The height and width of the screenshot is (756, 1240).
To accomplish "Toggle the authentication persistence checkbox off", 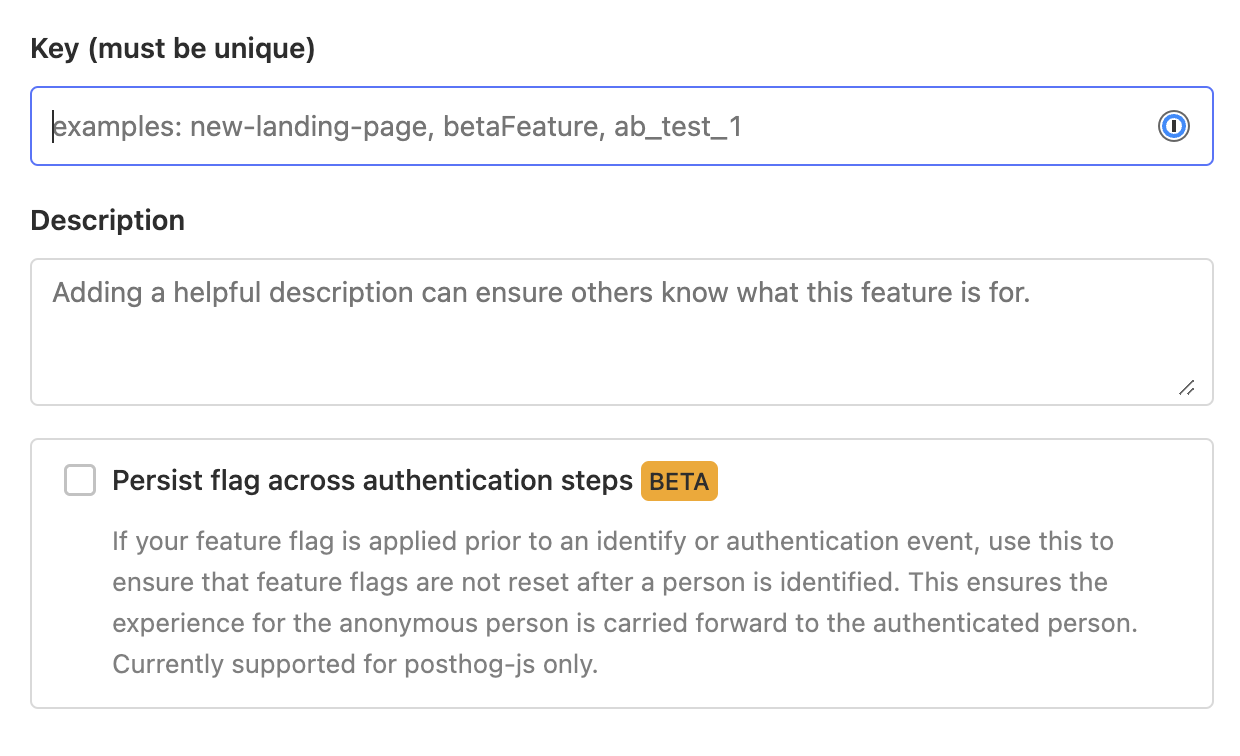I will (79, 480).
